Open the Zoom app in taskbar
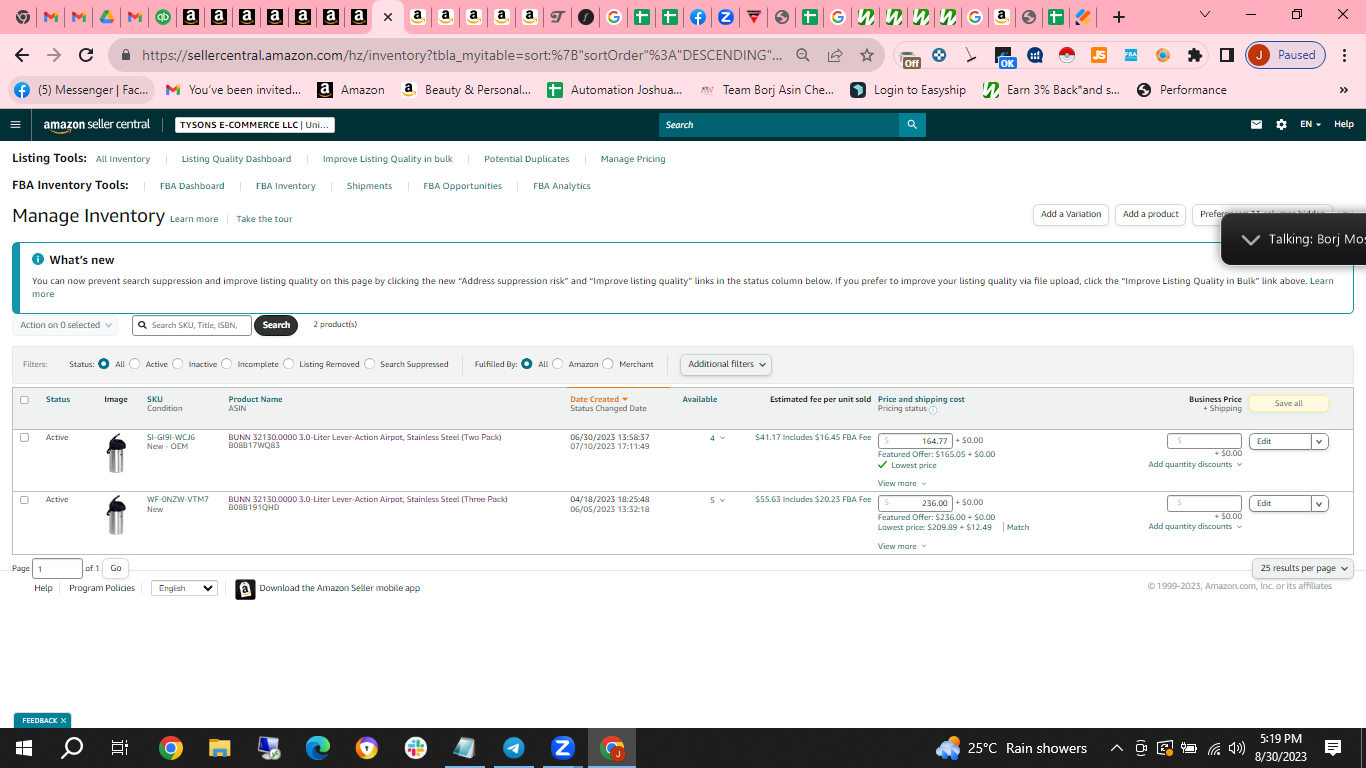This screenshot has height=768, width=1366. (563, 748)
